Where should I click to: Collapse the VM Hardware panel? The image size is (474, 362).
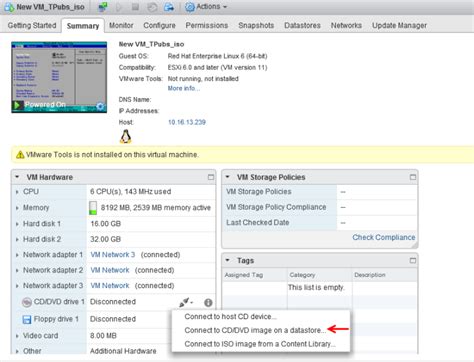[x=17, y=177]
